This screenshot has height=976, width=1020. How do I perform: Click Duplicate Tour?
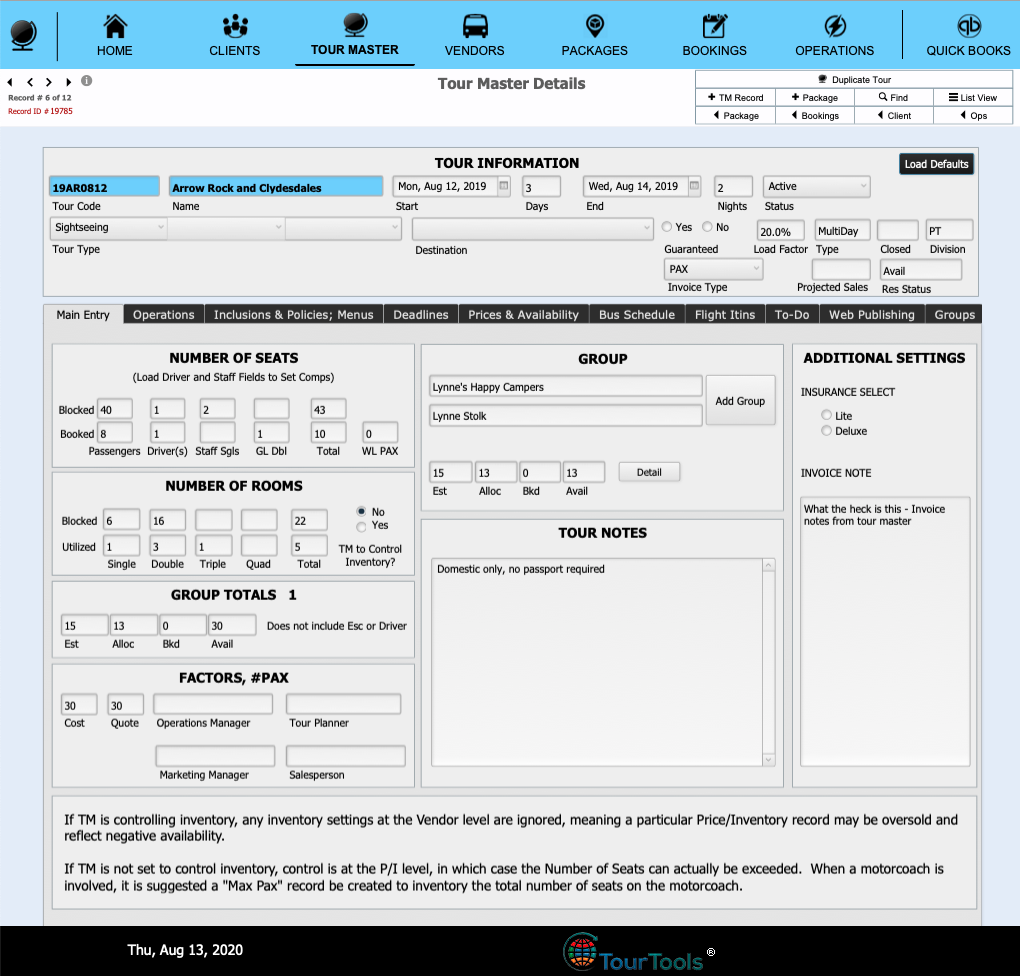pos(853,79)
